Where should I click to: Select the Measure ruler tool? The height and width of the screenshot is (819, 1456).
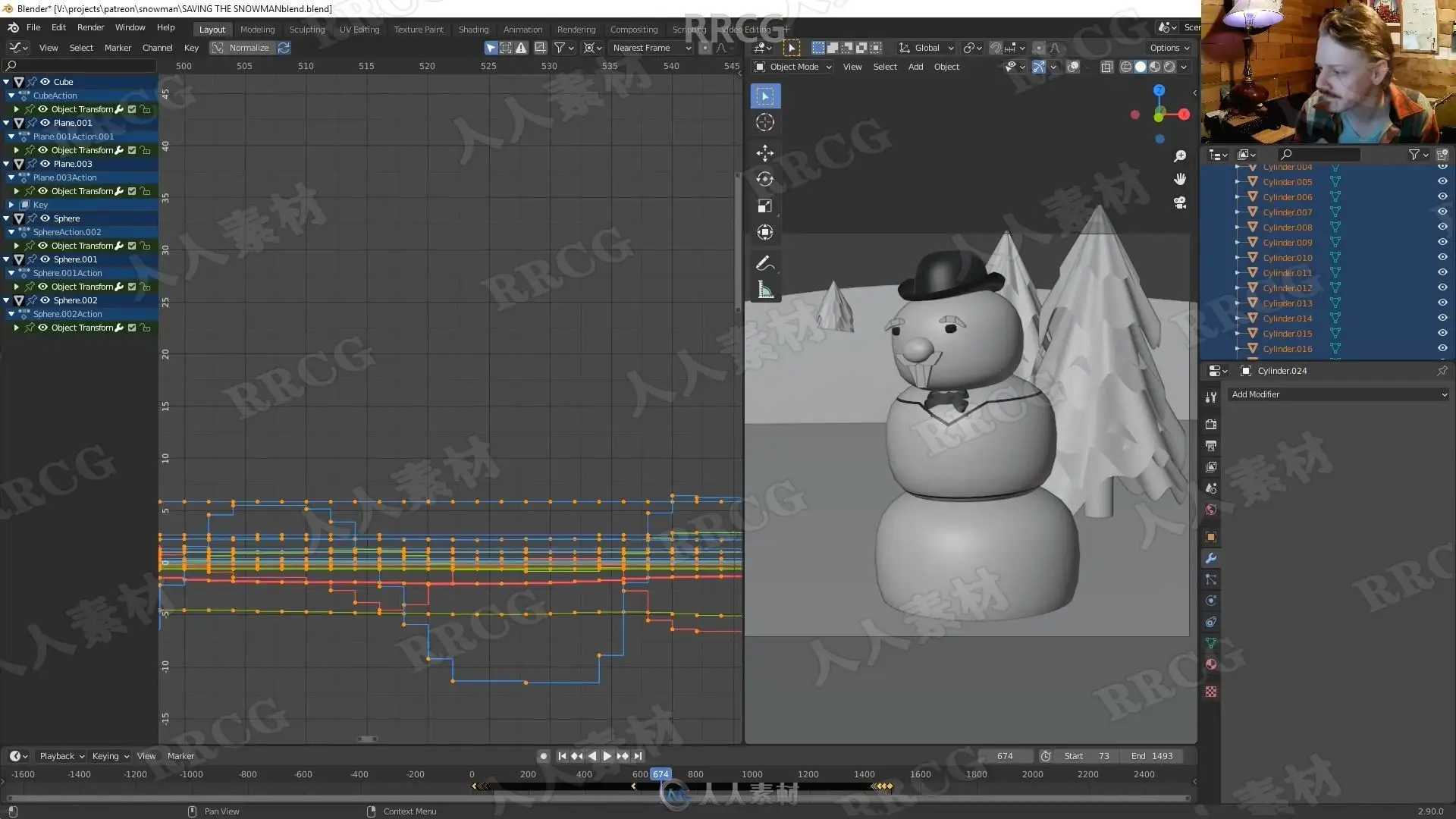pyautogui.click(x=764, y=290)
